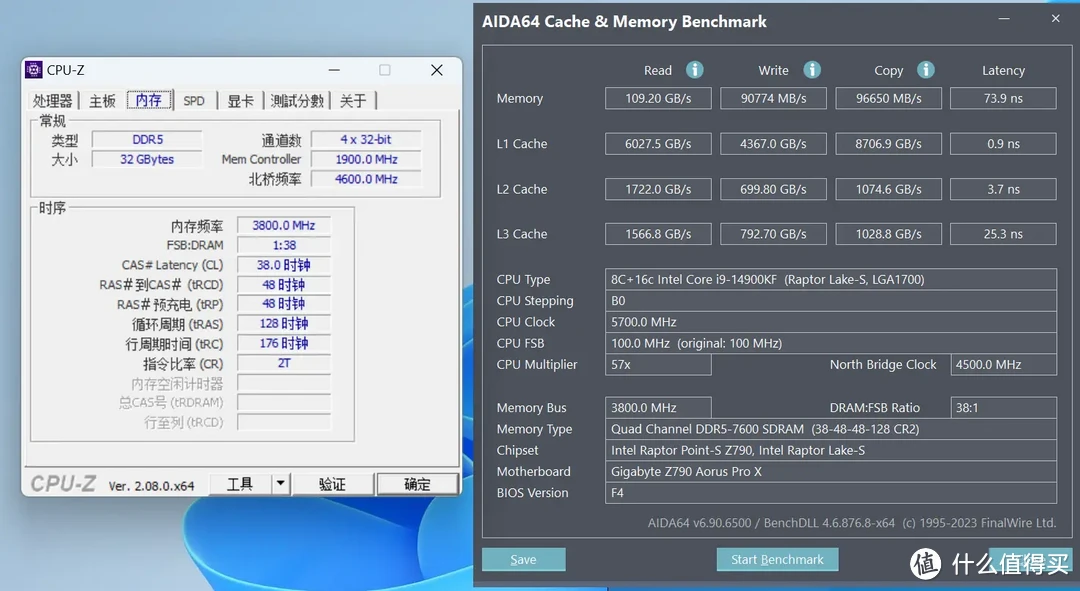
Task: Click the Chipset field Intel Raptor Point-S Z790
Action: point(831,450)
